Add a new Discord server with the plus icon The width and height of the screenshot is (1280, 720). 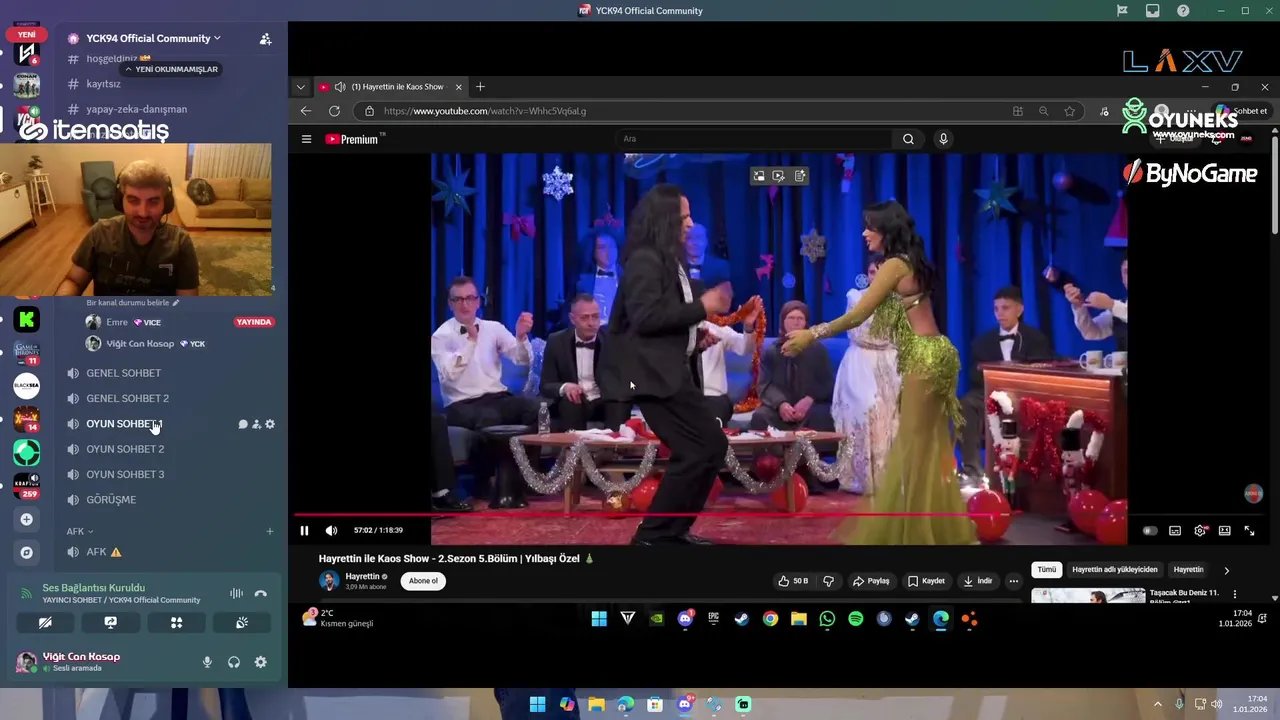point(27,519)
